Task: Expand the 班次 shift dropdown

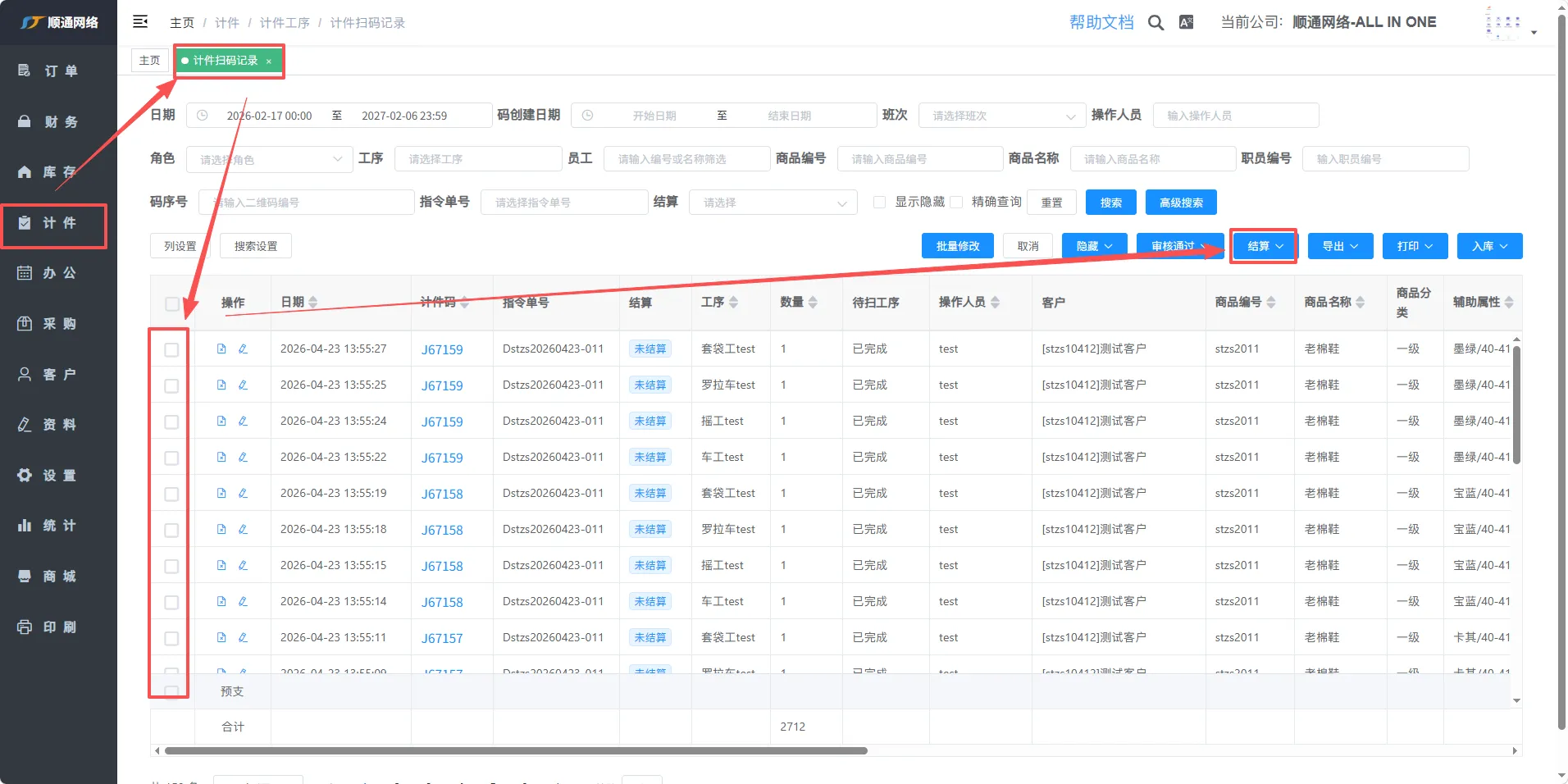Action: pyautogui.click(x=1001, y=116)
